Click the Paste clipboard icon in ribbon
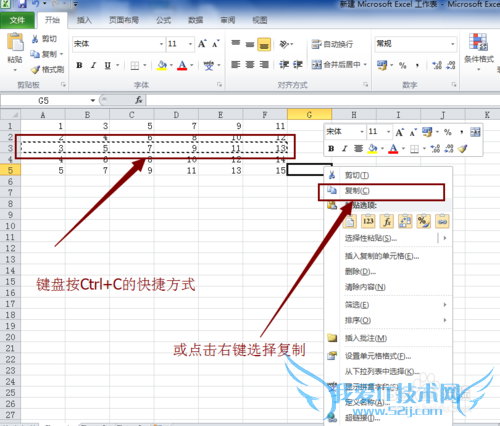 (15, 42)
